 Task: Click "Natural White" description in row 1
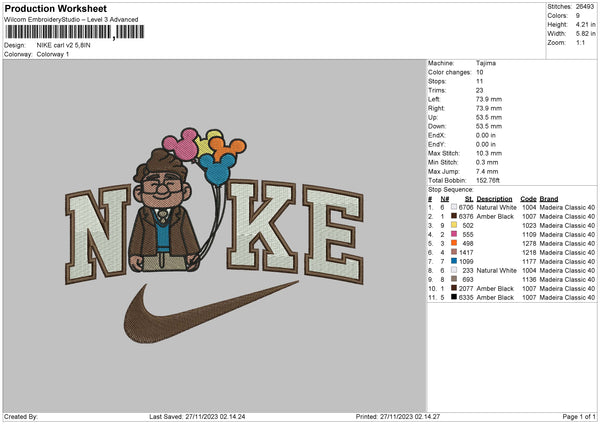point(496,207)
